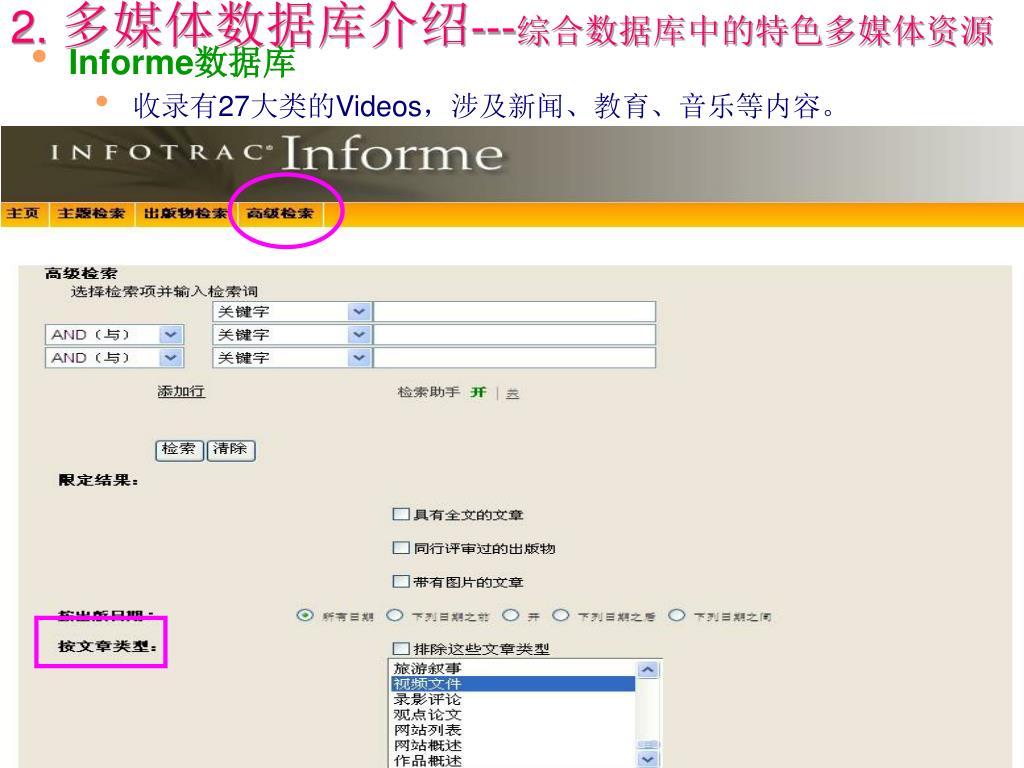The height and width of the screenshot is (768, 1024).
Task: Click the 清除 clear button
Action: 231,450
